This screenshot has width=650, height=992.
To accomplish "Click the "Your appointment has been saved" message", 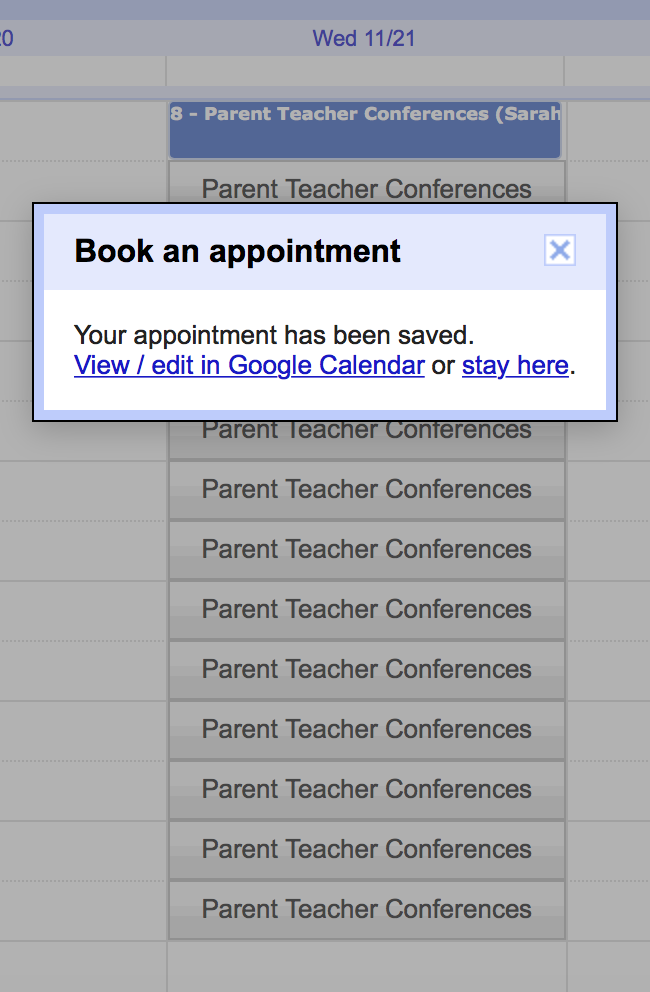I will tap(274, 334).
